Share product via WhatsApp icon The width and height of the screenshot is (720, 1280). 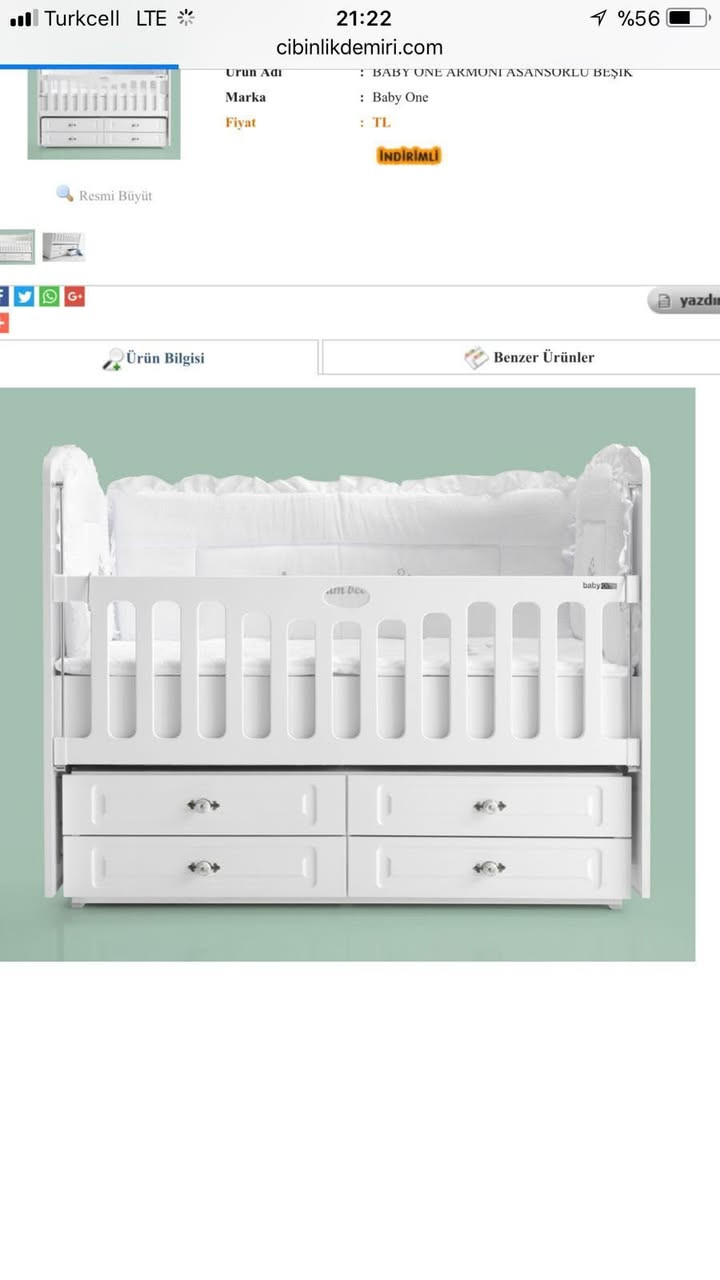[49, 297]
